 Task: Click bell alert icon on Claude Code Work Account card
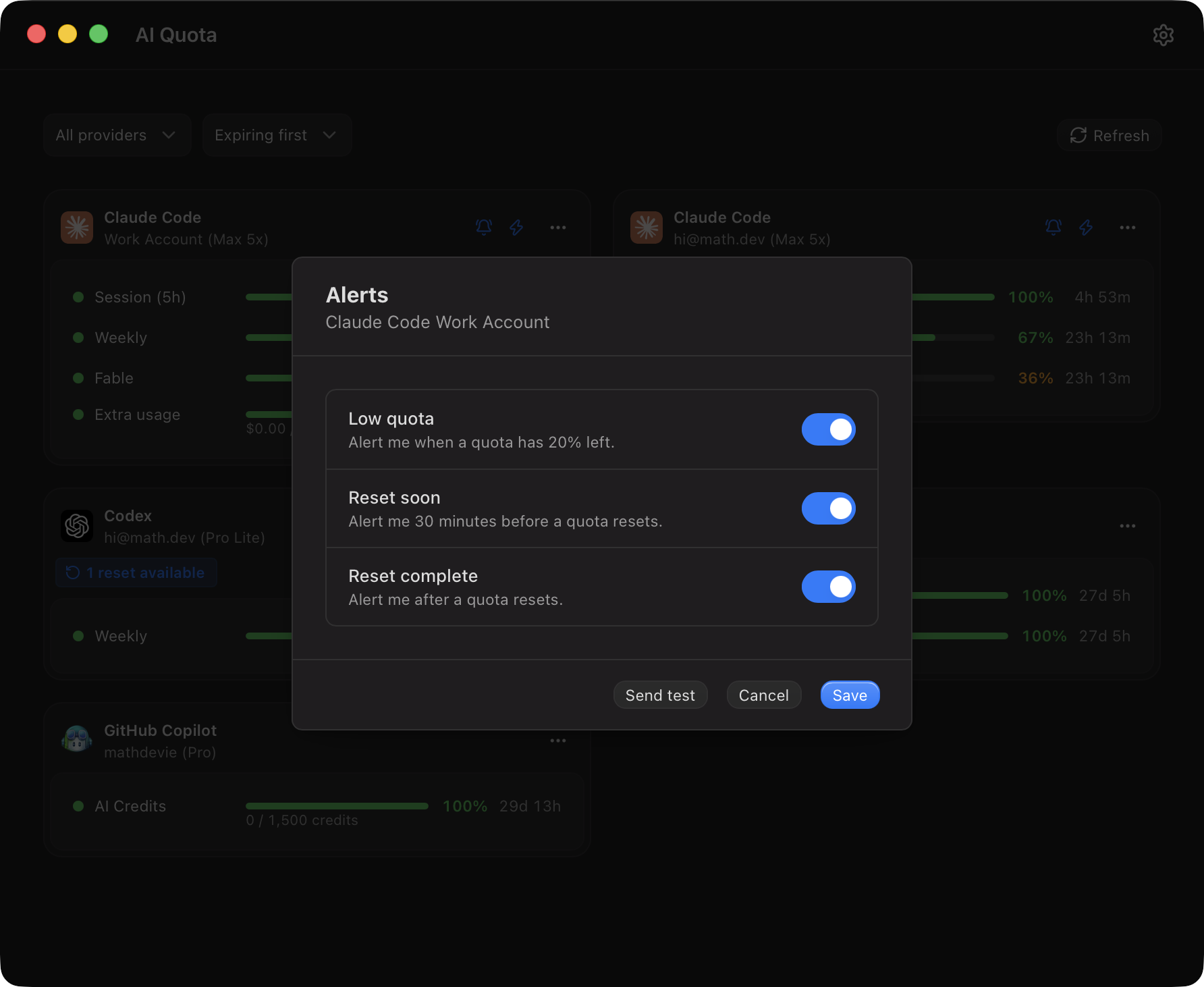pyautogui.click(x=484, y=228)
